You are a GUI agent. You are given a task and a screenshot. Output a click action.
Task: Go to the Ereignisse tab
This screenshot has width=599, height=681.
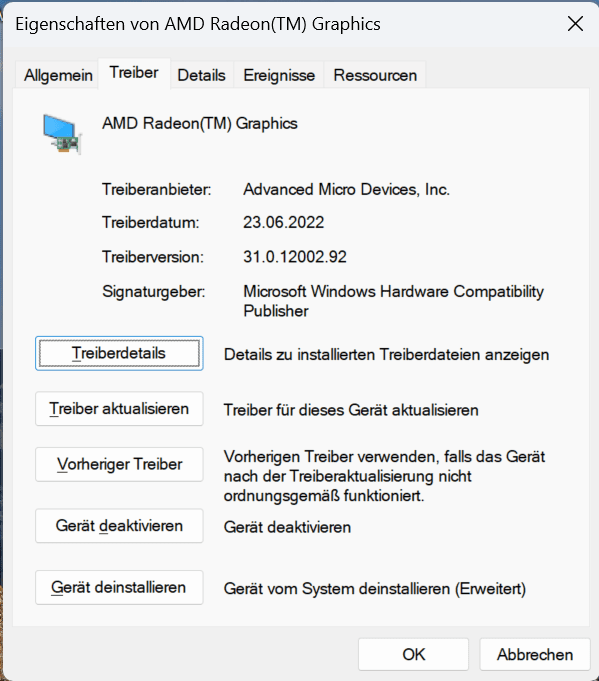(279, 75)
